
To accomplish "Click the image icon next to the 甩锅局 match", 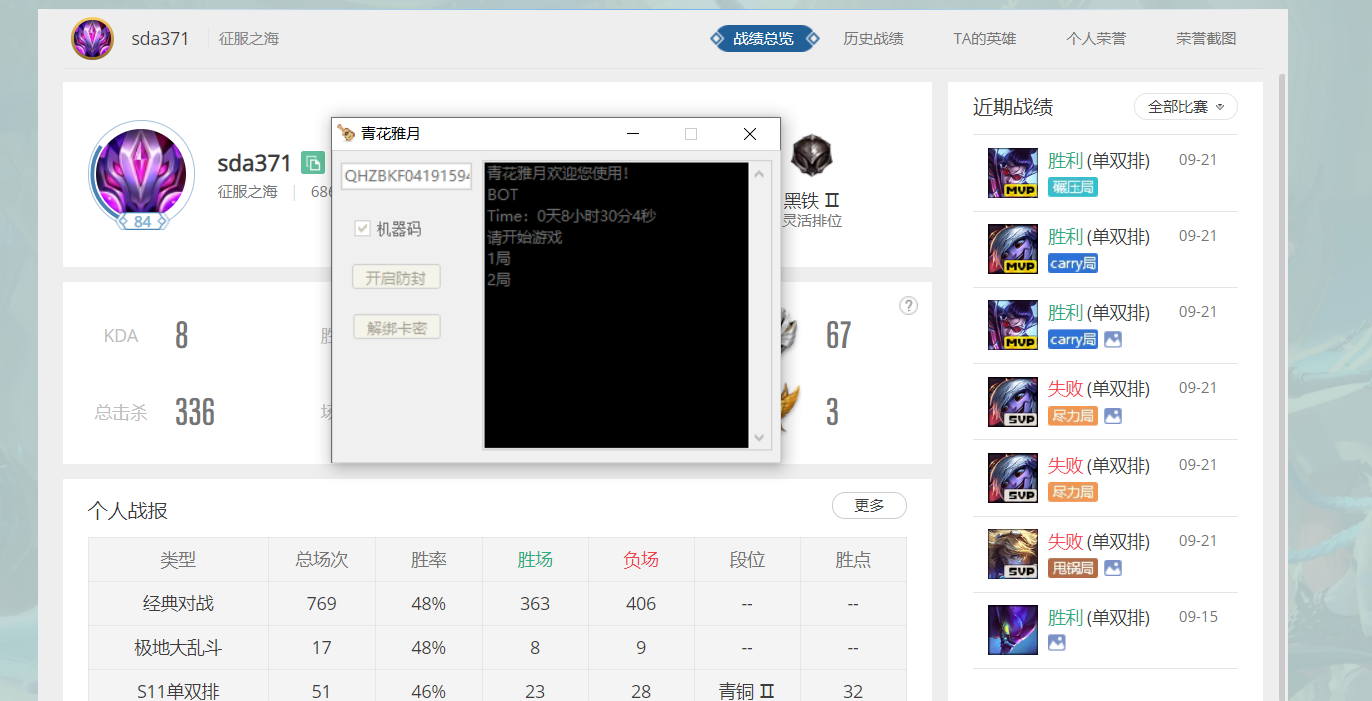I will pos(1113,569).
